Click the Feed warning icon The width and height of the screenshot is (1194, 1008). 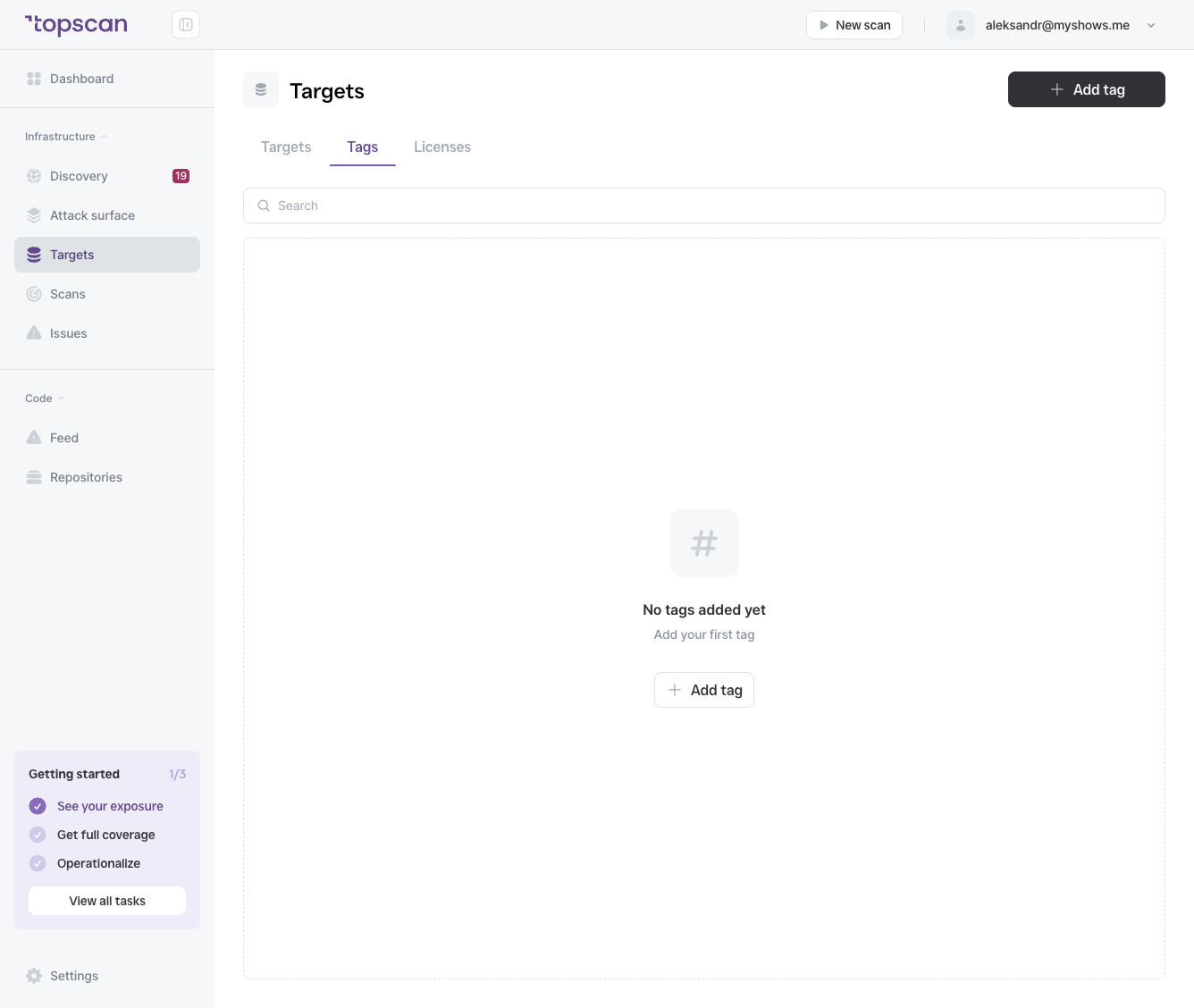click(x=34, y=438)
